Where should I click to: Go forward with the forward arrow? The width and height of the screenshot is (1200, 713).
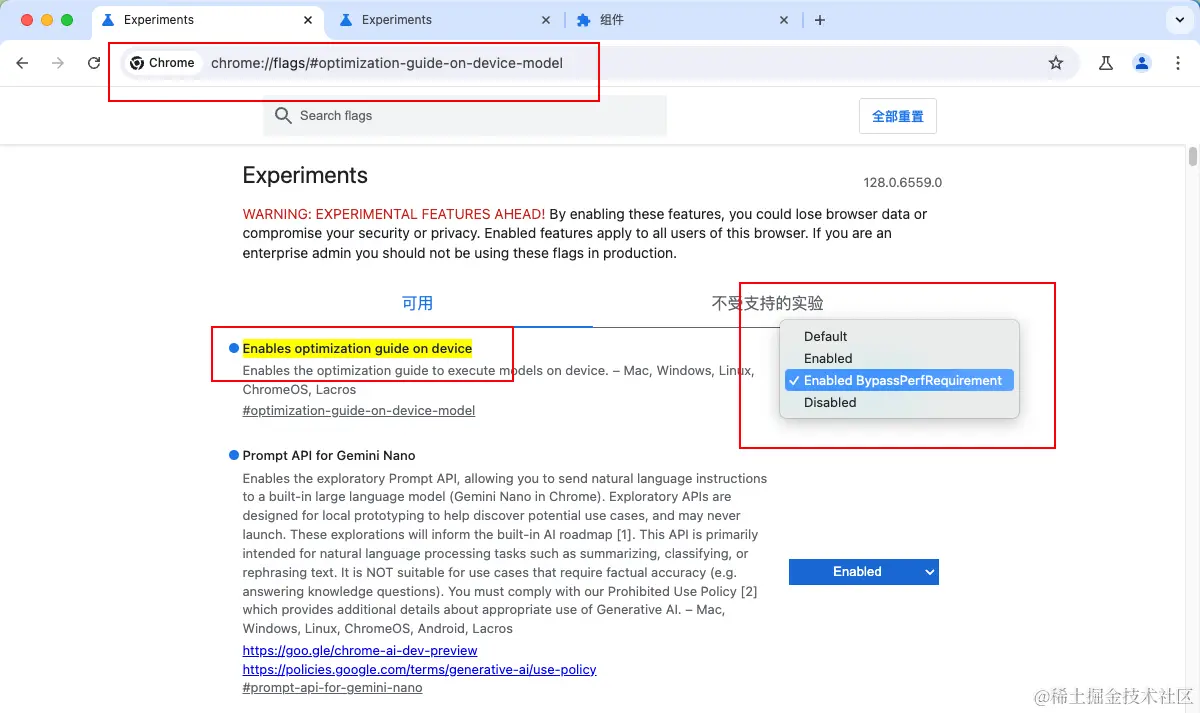point(58,63)
